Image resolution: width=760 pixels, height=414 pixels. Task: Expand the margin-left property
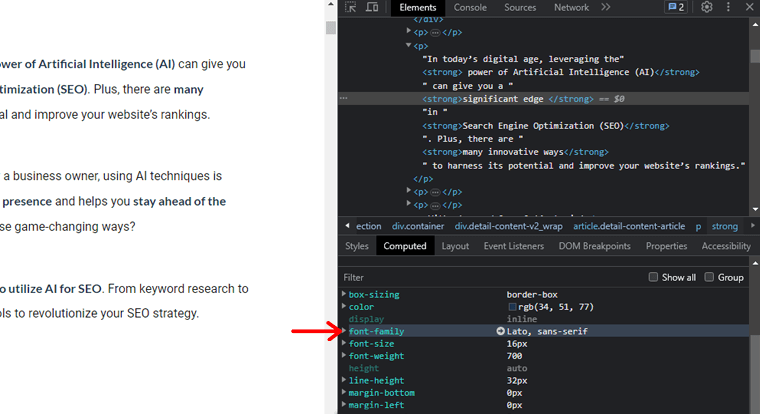[344, 404]
